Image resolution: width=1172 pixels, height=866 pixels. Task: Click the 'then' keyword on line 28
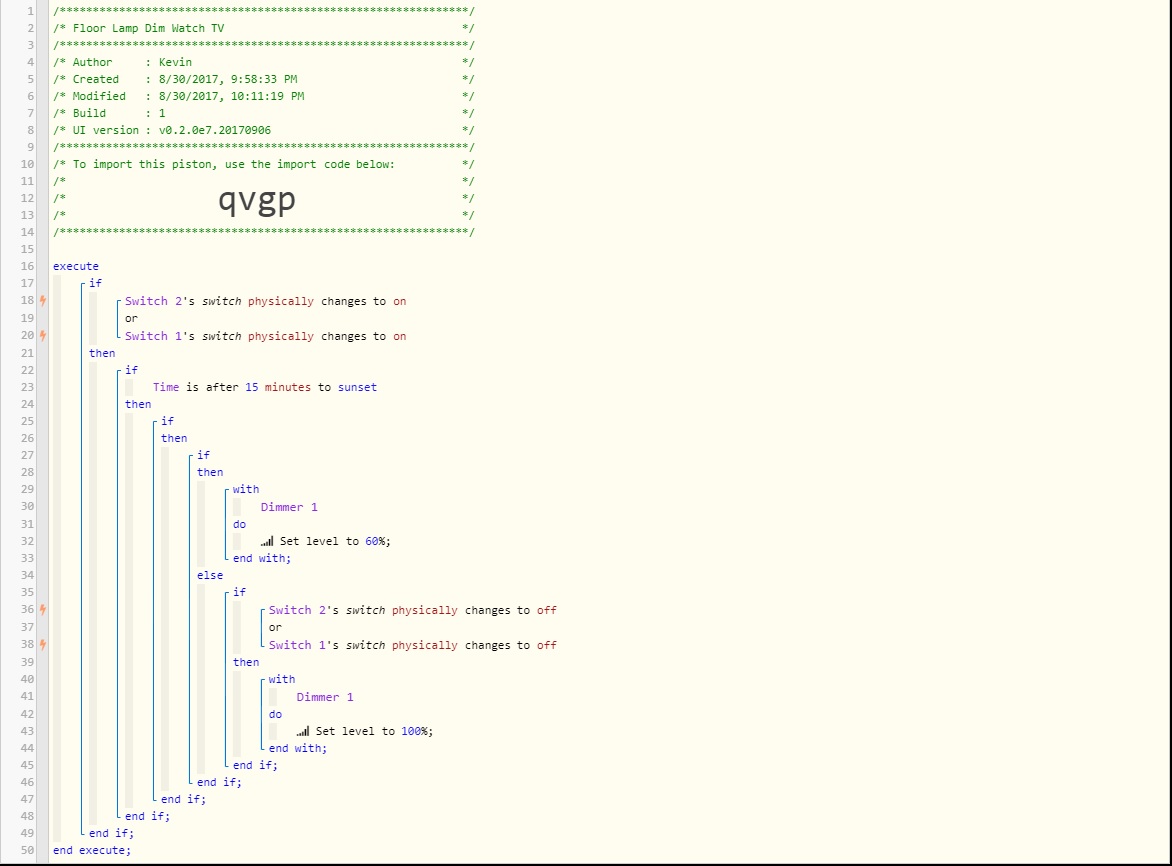coord(210,472)
